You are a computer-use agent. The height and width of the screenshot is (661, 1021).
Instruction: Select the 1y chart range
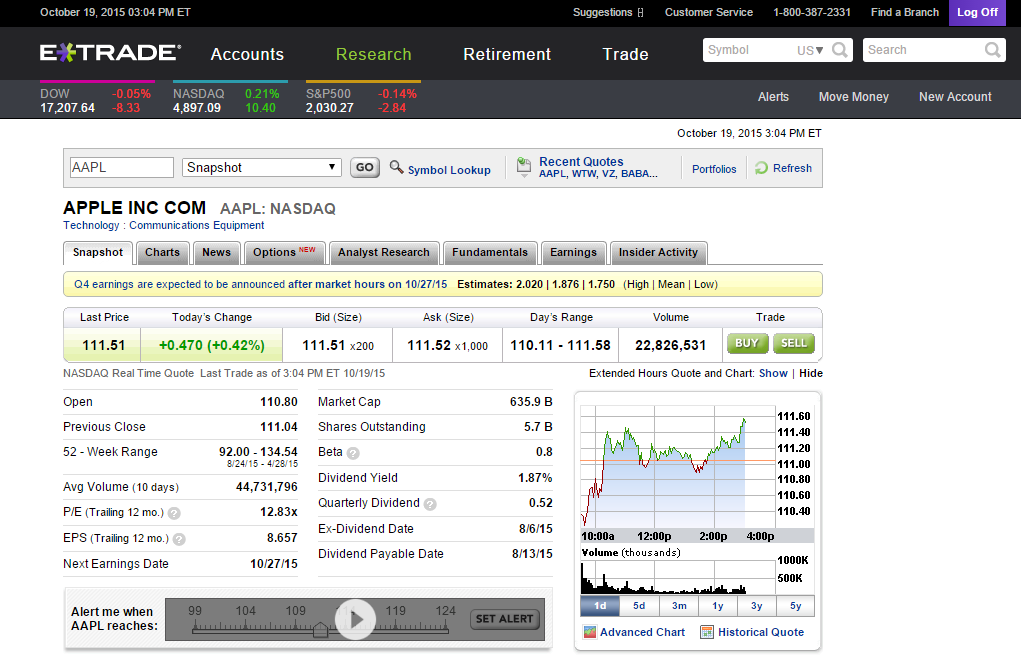(718, 606)
